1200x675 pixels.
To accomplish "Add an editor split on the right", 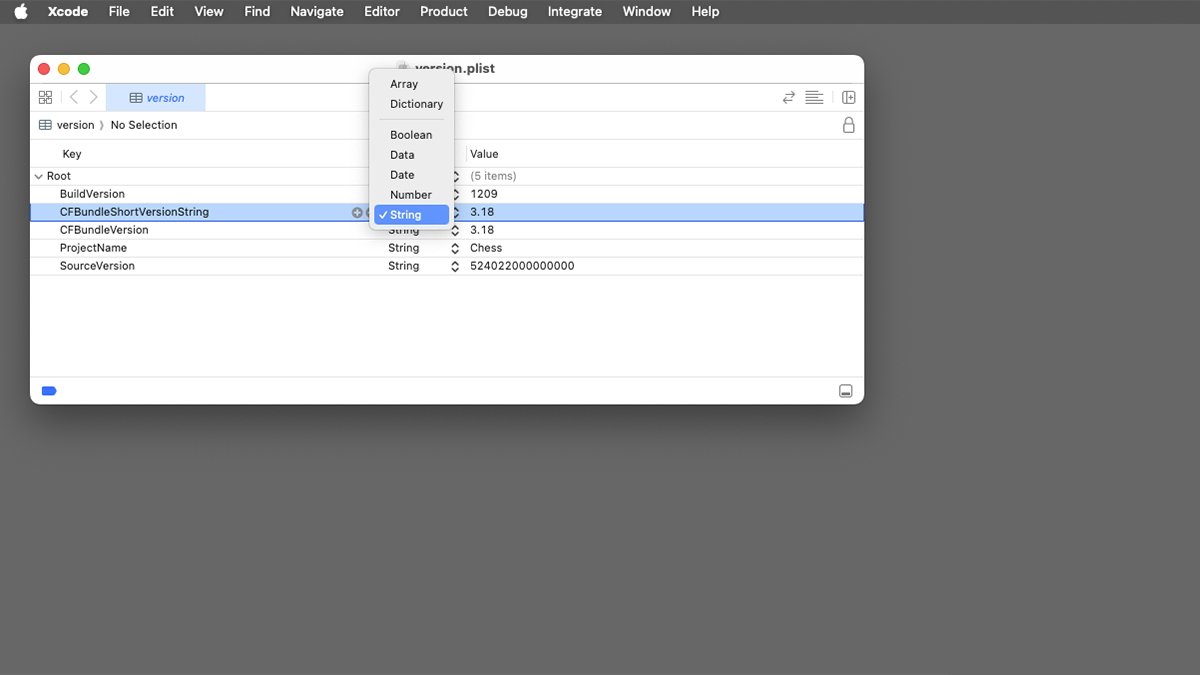I will point(849,97).
